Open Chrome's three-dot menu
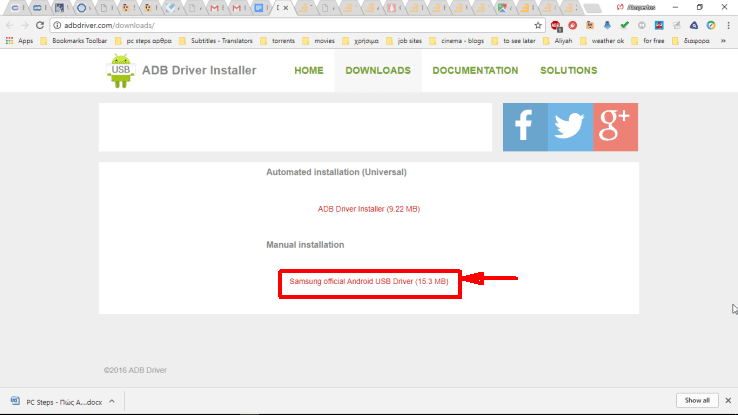This screenshot has height=415, width=738. (x=728, y=25)
